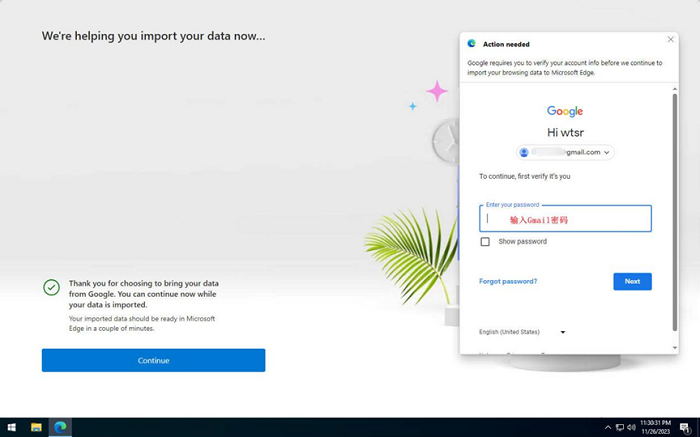The height and width of the screenshot is (437, 700).
Task: Show hidden system tray icons
Action: (608, 428)
